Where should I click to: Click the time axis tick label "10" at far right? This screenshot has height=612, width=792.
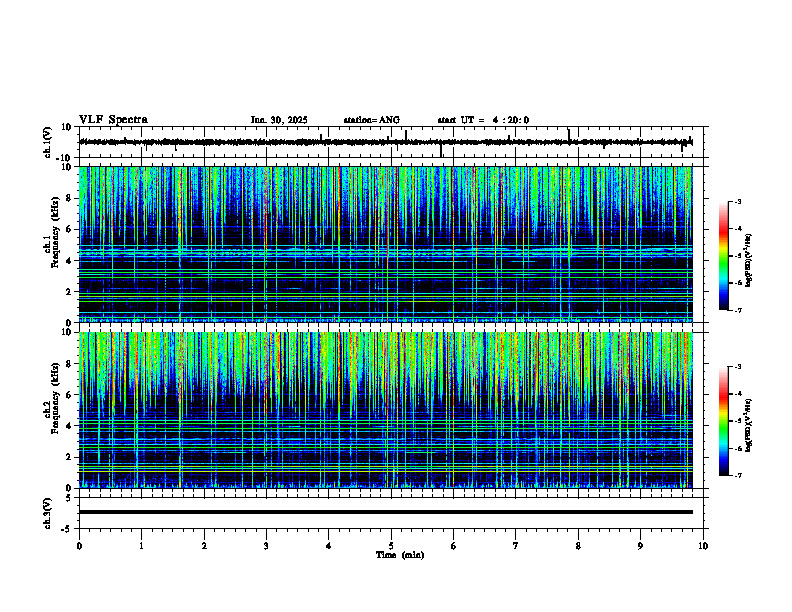(x=703, y=546)
